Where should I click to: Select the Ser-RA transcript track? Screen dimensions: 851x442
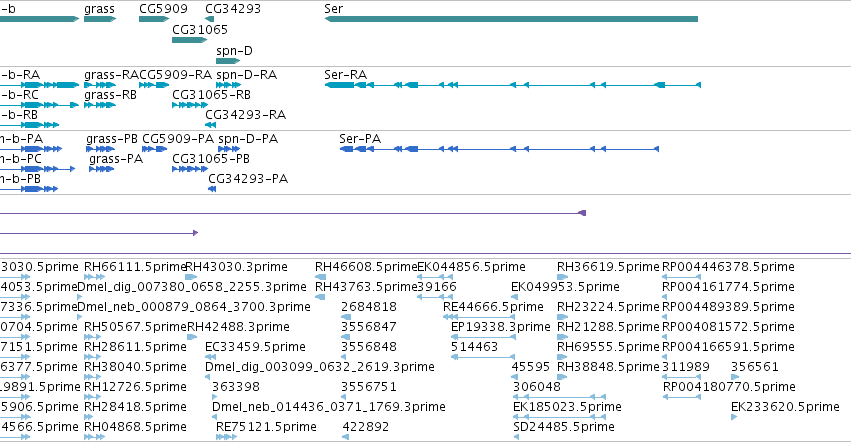pyautogui.click(x=512, y=85)
